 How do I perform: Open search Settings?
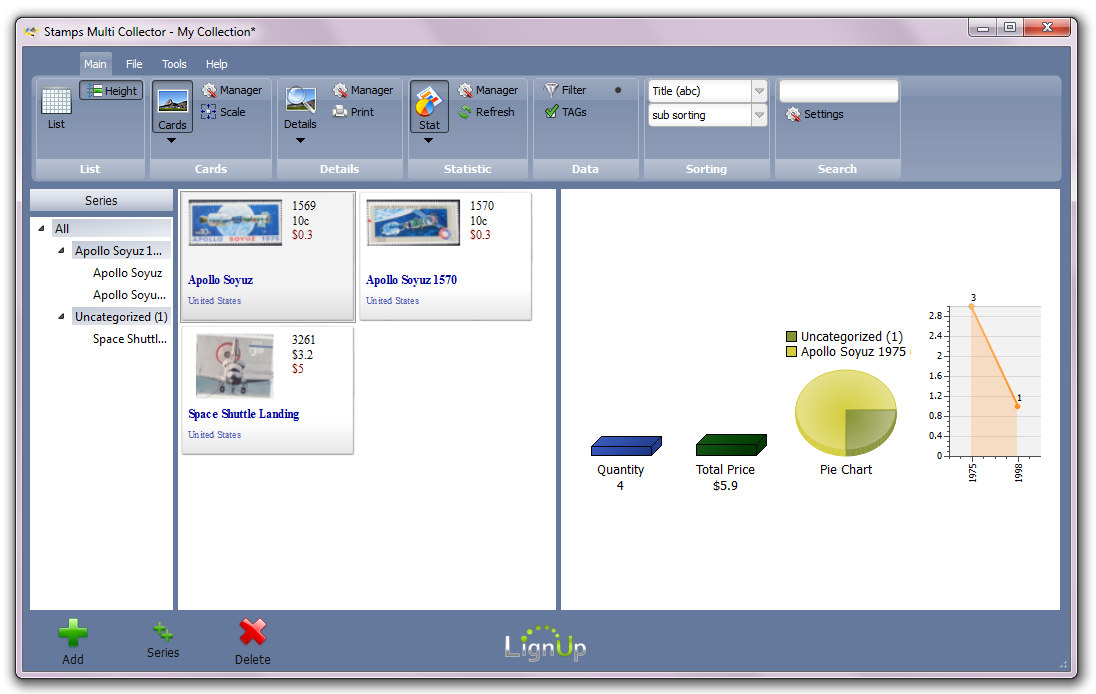coord(815,114)
